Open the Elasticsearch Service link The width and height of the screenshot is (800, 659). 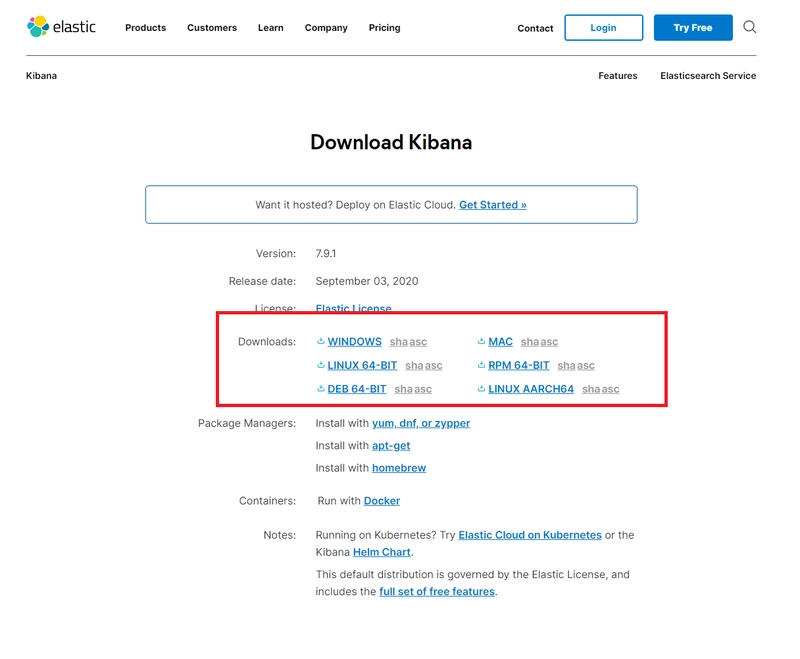pos(708,75)
